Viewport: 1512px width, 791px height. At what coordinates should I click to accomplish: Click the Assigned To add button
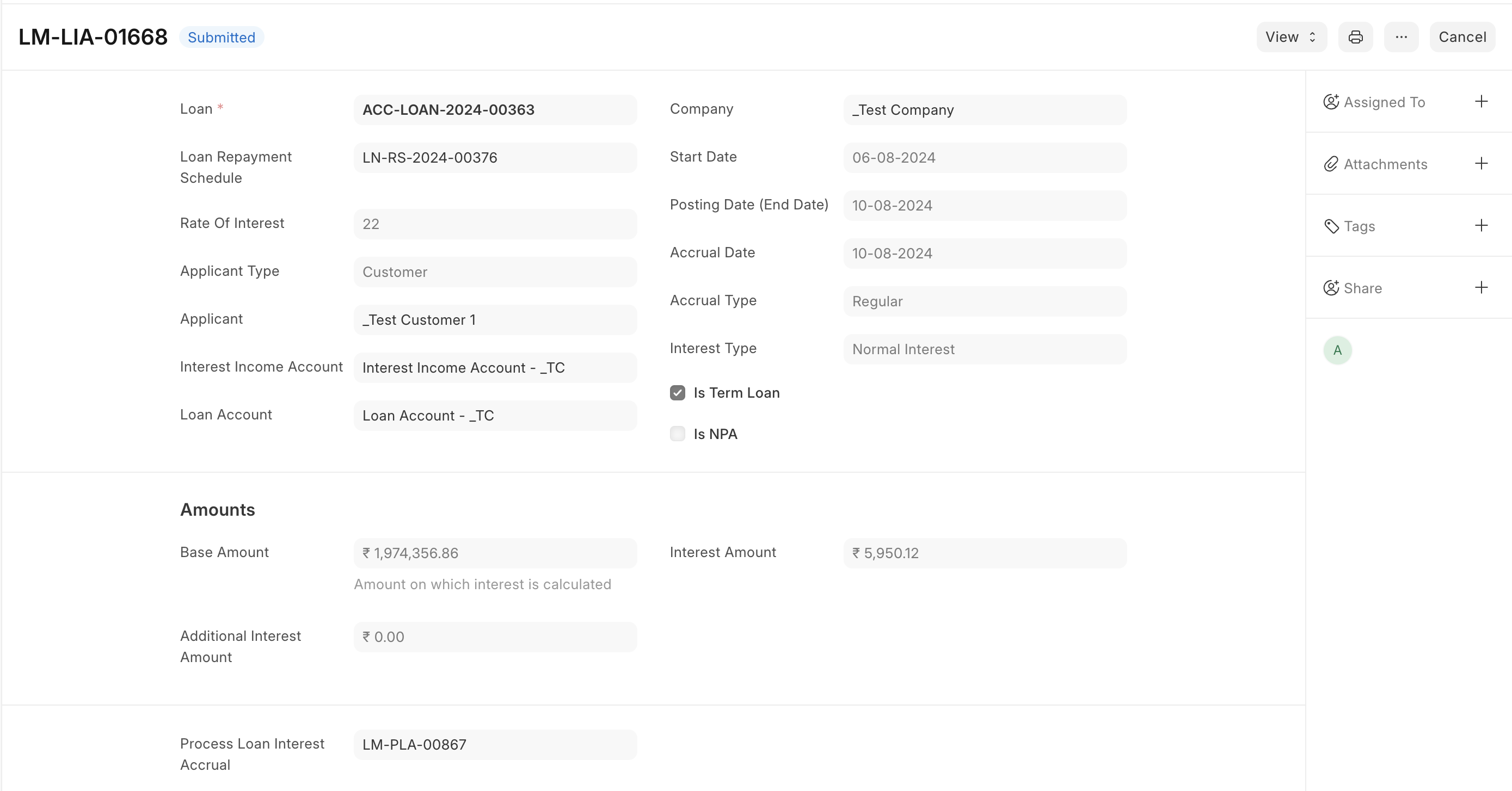(1484, 101)
